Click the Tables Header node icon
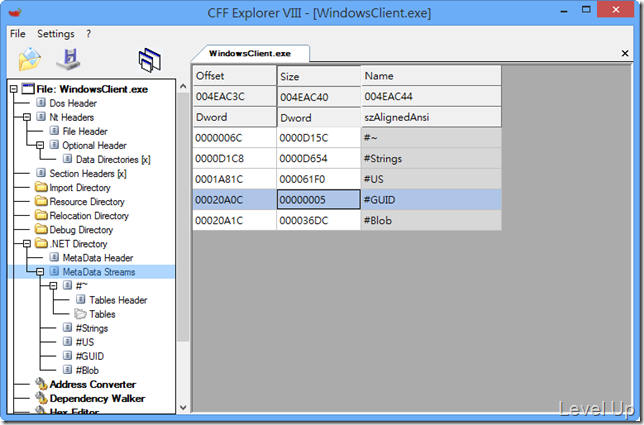 tap(80, 299)
